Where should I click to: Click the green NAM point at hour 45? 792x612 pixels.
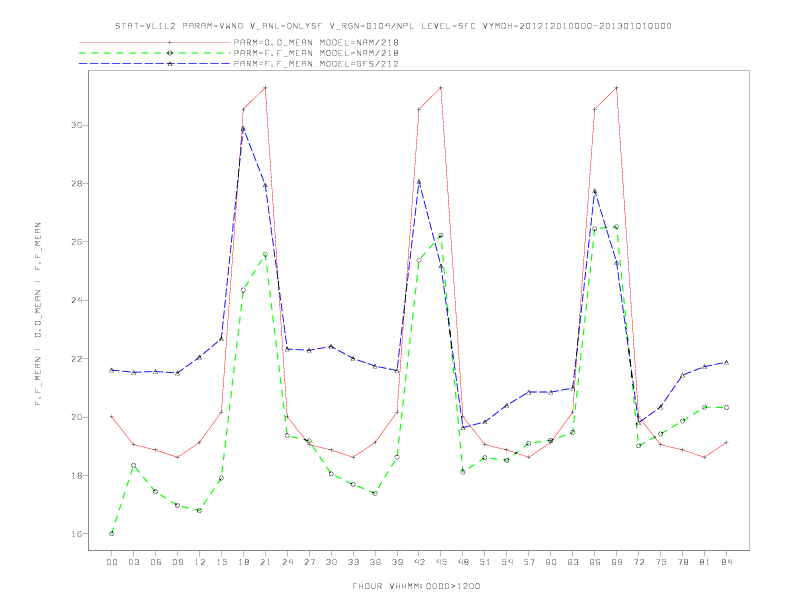(x=441, y=235)
